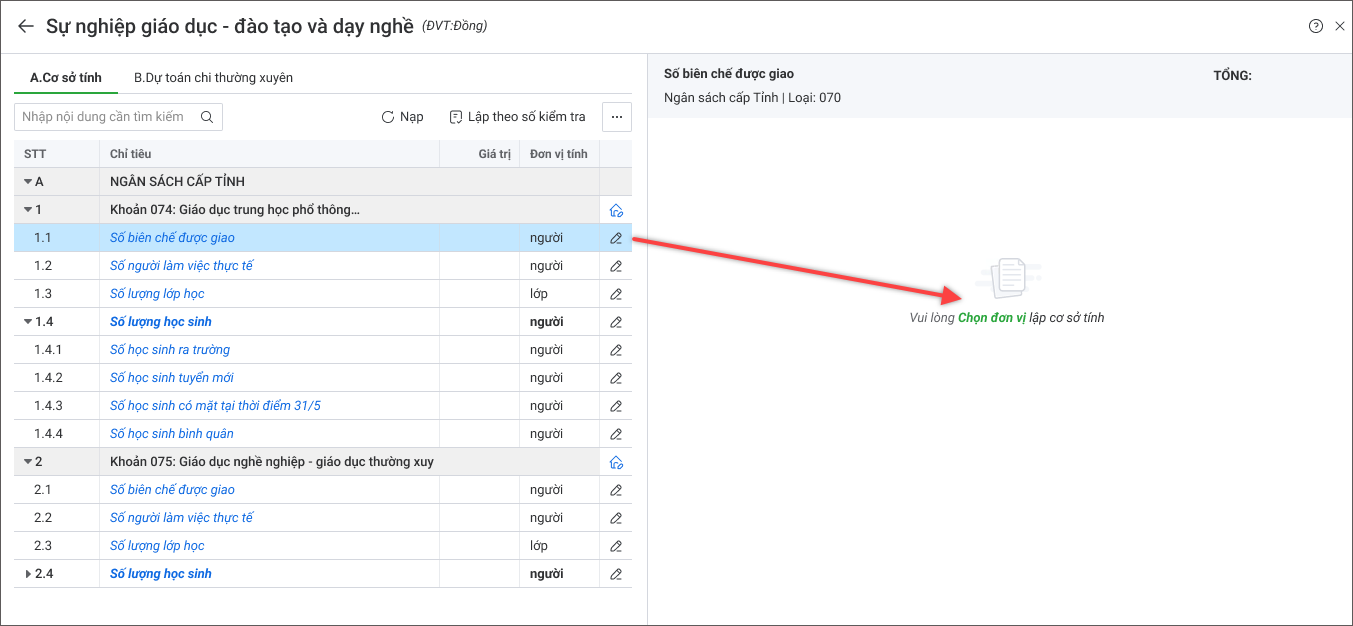Switch to B.Dự toán chi thường xuyên tab
The height and width of the screenshot is (626, 1353).
coord(213,78)
